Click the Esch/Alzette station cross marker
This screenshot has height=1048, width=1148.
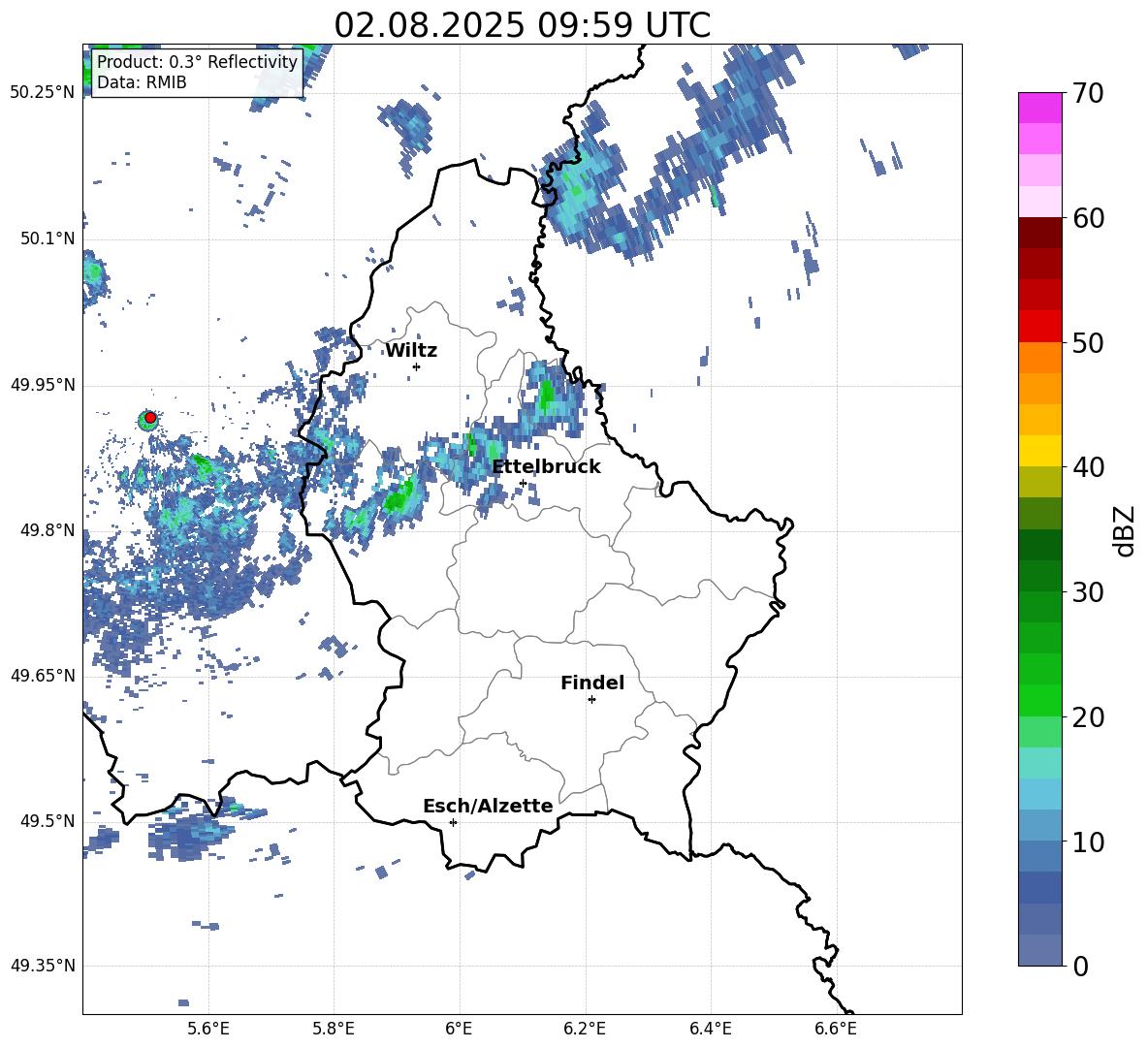point(453,822)
